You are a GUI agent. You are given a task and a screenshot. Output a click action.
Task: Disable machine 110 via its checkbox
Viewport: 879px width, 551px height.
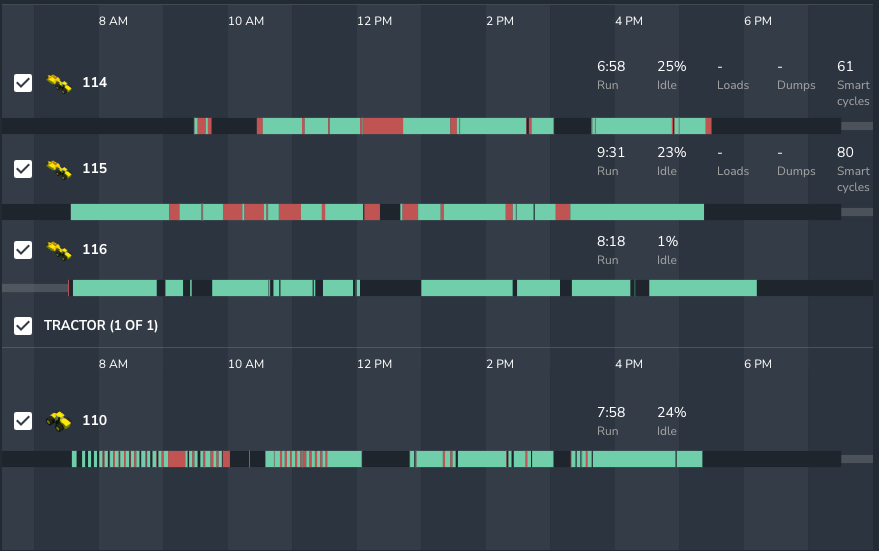click(23, 421)
